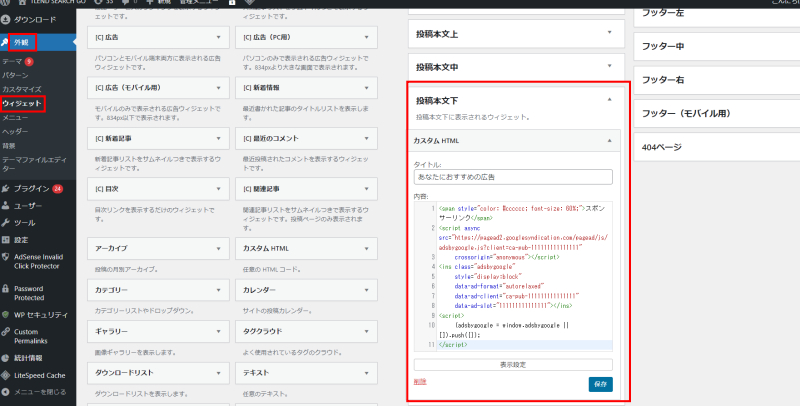Click the LiteSpeed Cache icon

point(6,375)
